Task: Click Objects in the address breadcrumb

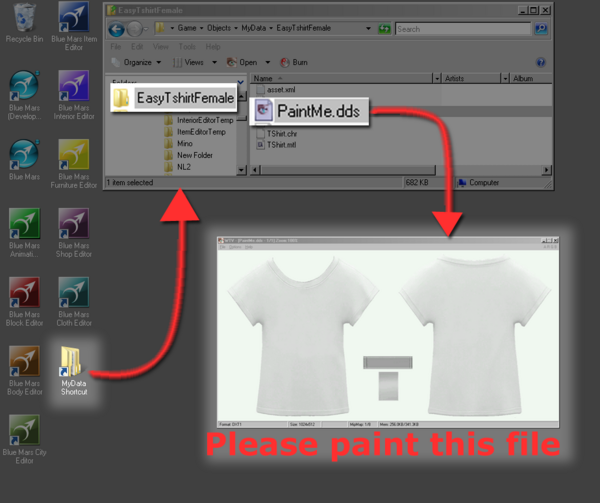Action: point(219,28)
